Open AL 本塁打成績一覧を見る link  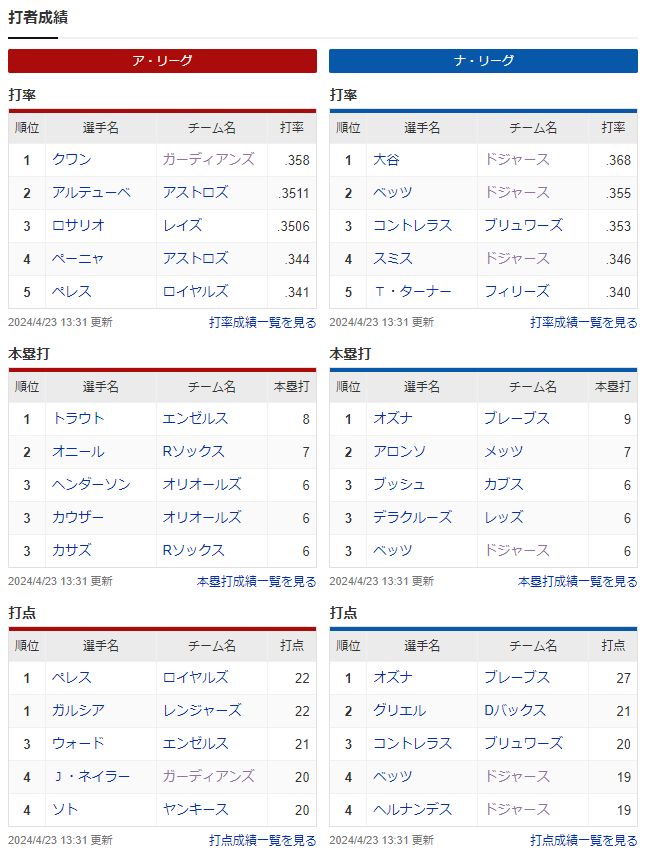tap(256, 582)
